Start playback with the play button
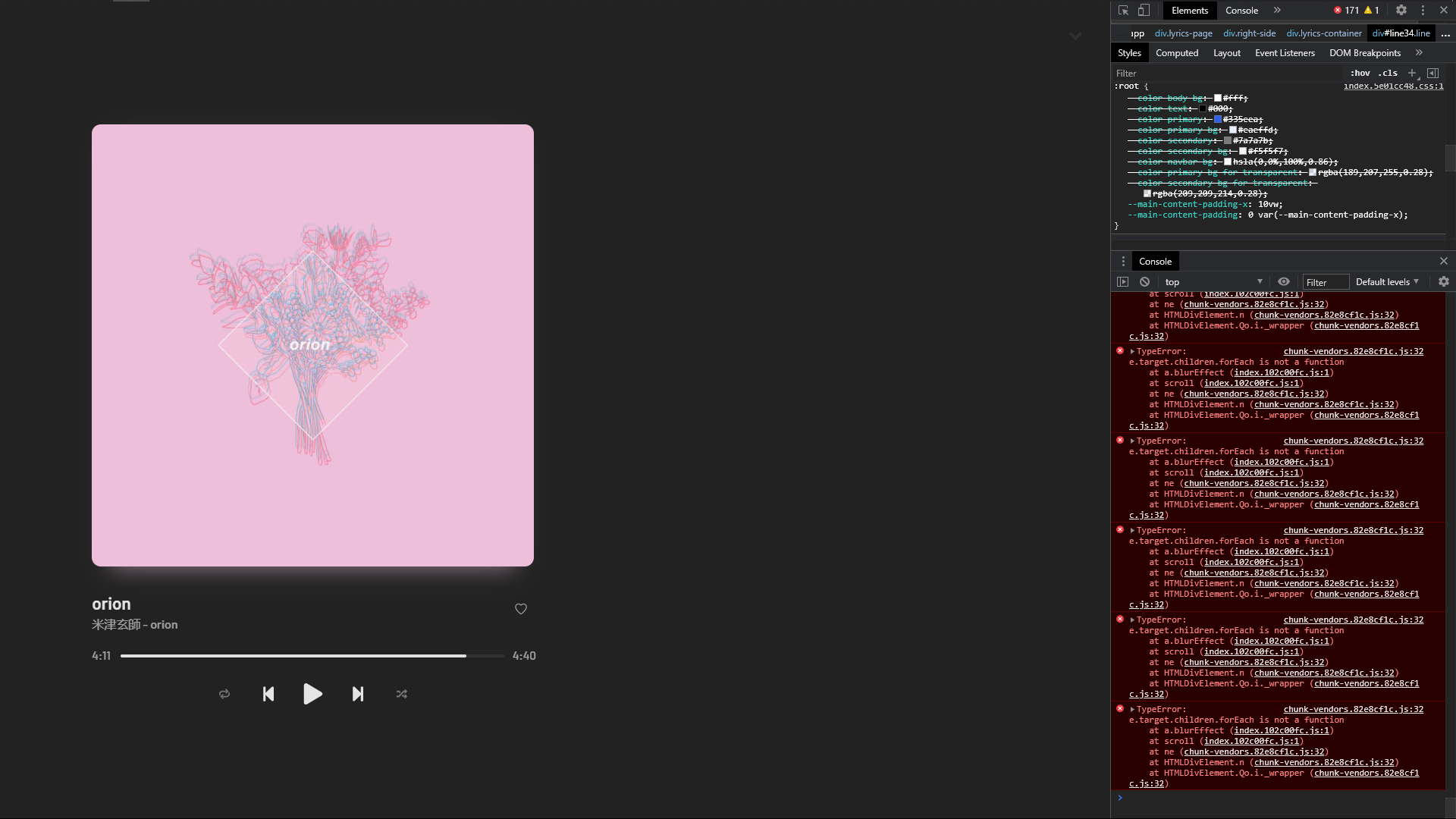The image size is (1456, 819). pos(312,694)
